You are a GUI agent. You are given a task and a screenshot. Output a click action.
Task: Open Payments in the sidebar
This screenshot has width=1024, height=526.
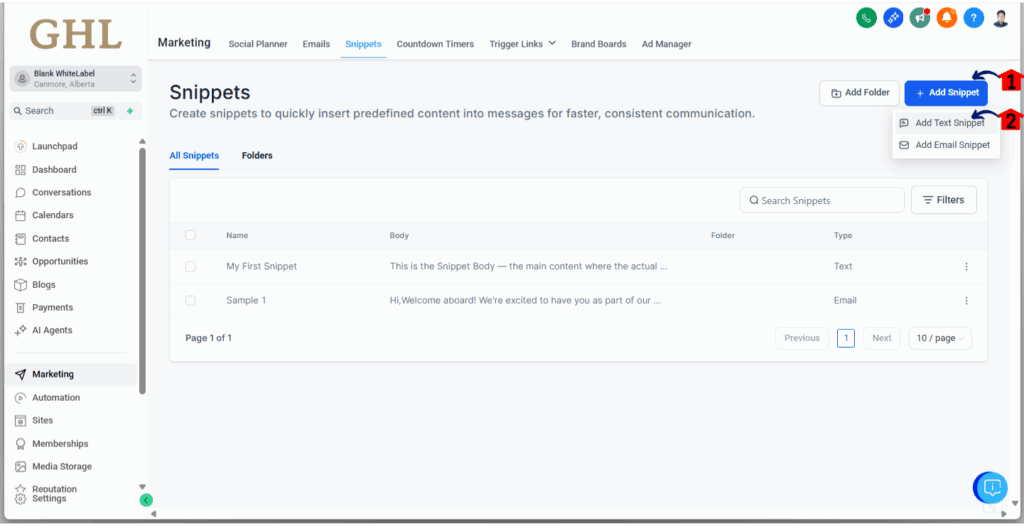pos(52,308)
